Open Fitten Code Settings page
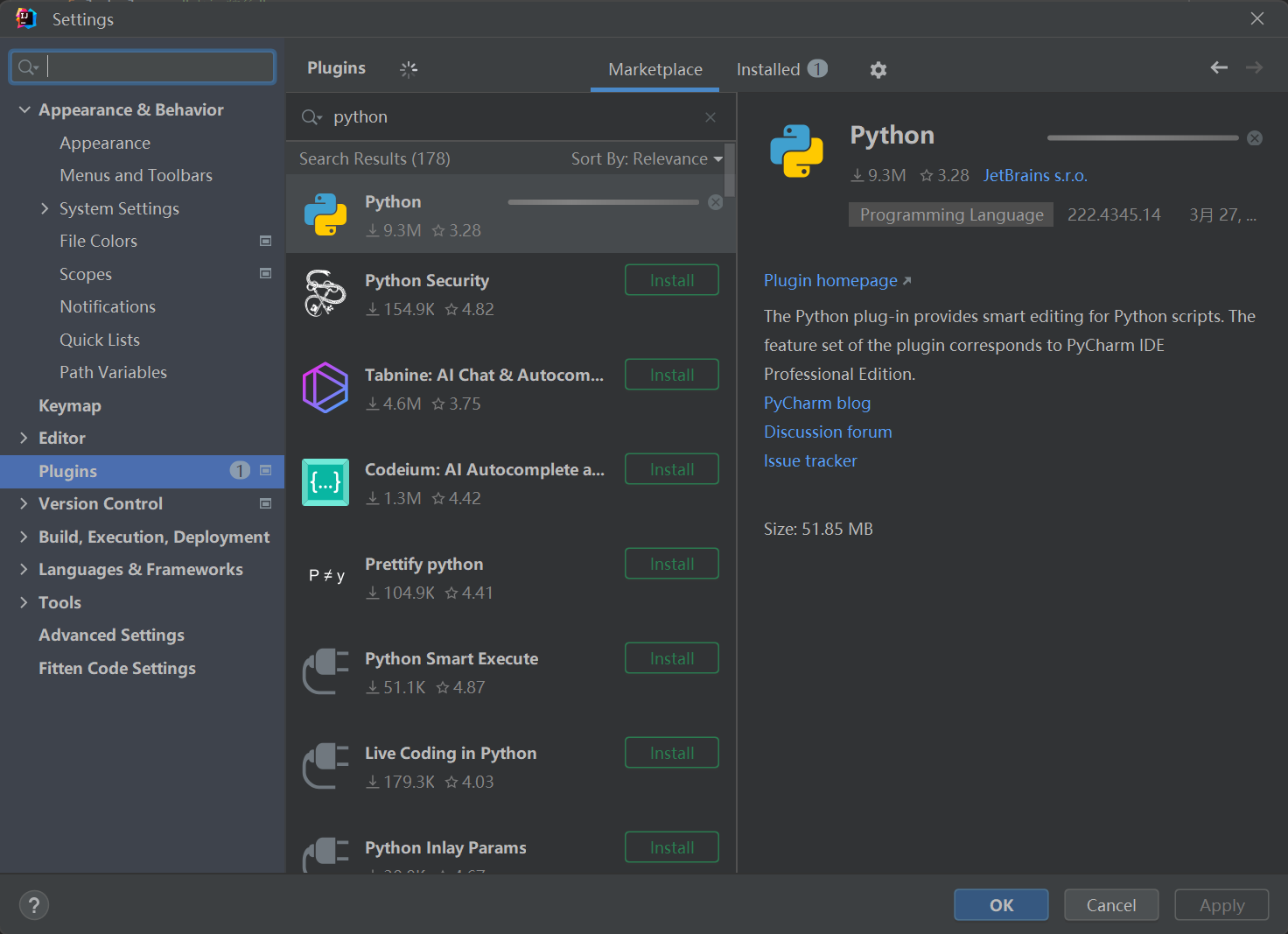Image resolution: width=1288 pixels, height=934 pixels. coord(117,668)
